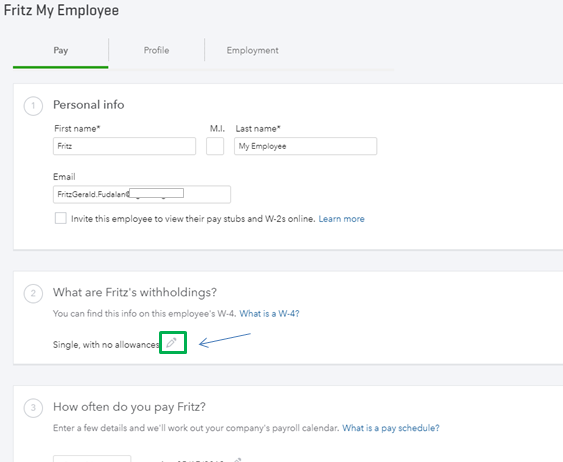This screenshot has width=563, height=462.
Task: Click the step 2 circle for withholdings
Action: 33,294
